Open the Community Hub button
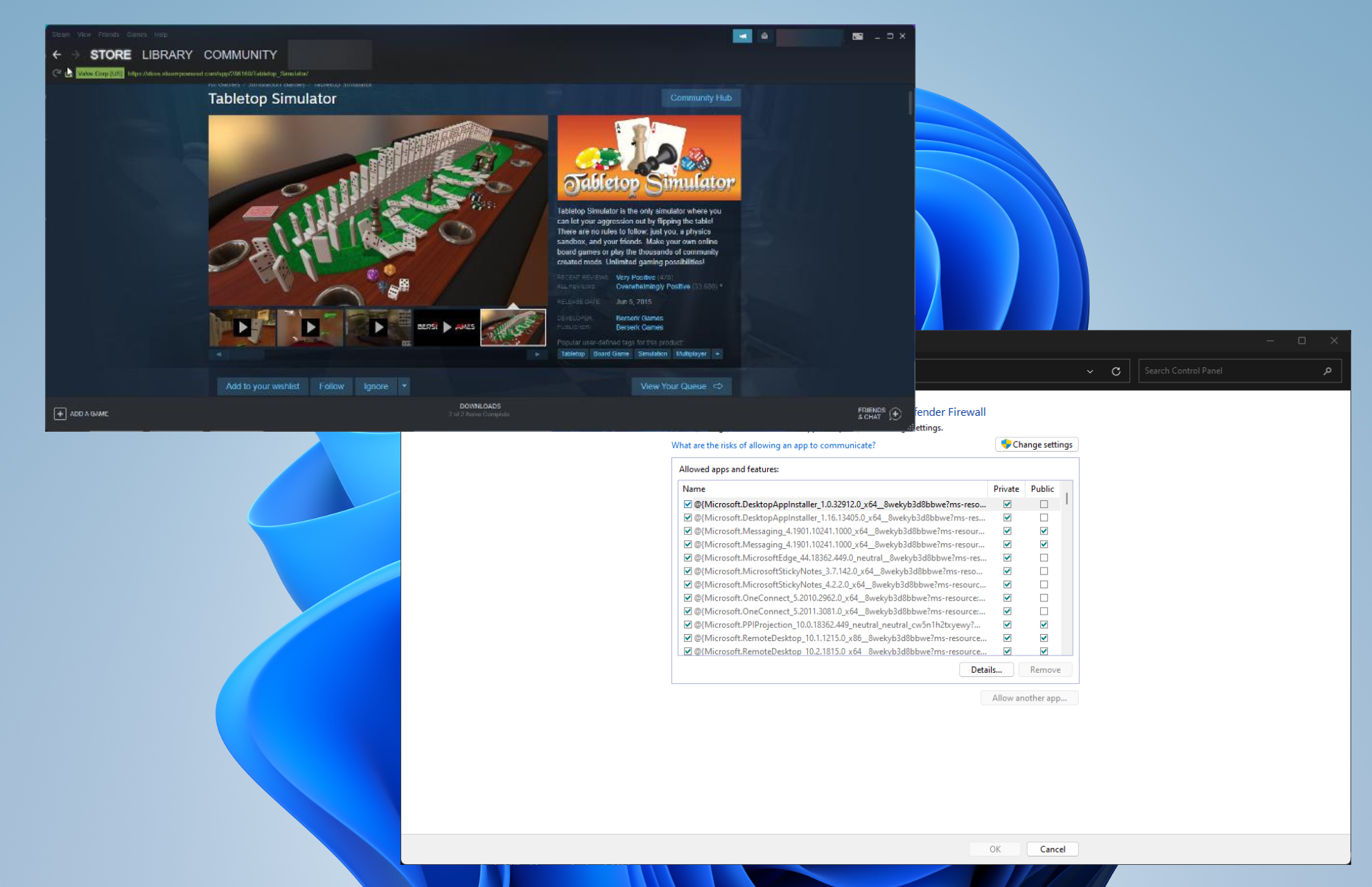 701,98
